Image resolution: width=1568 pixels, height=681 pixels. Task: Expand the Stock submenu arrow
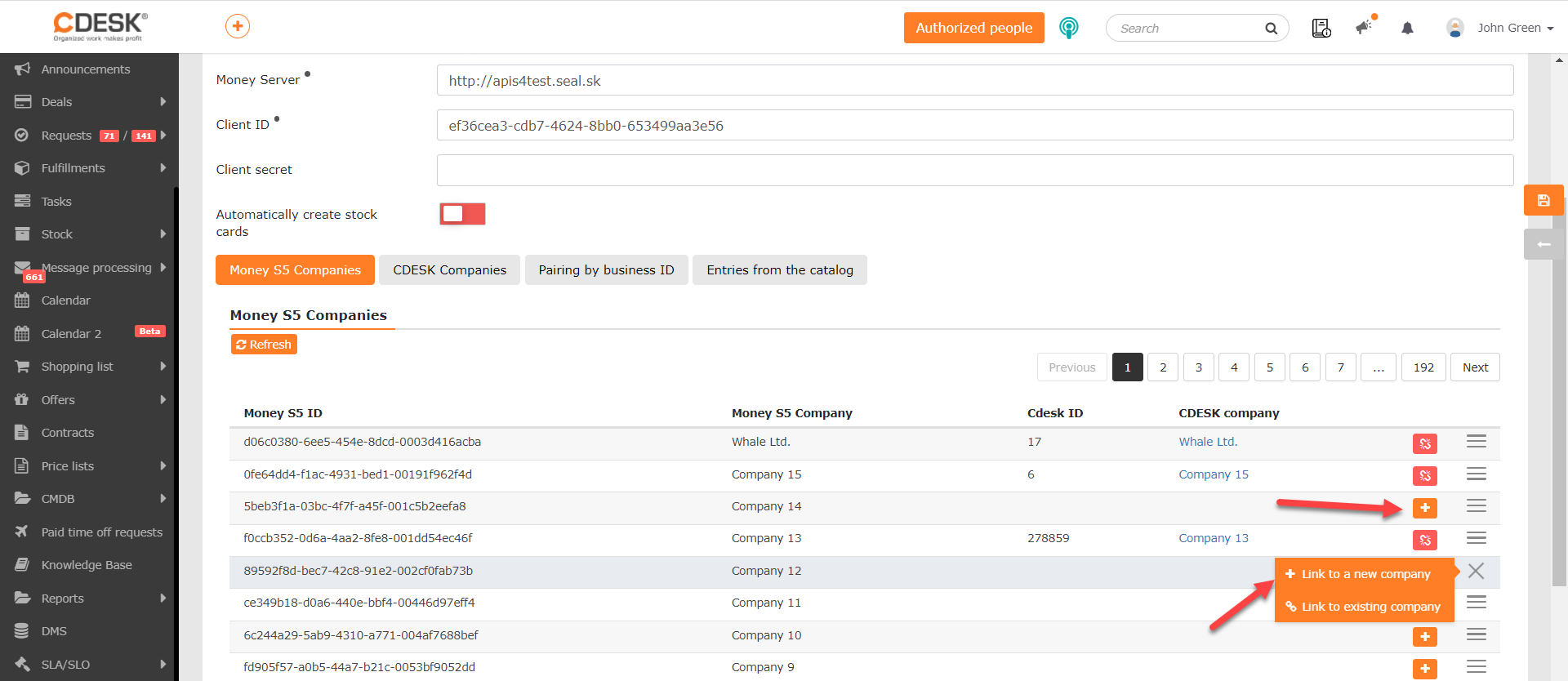163,234
